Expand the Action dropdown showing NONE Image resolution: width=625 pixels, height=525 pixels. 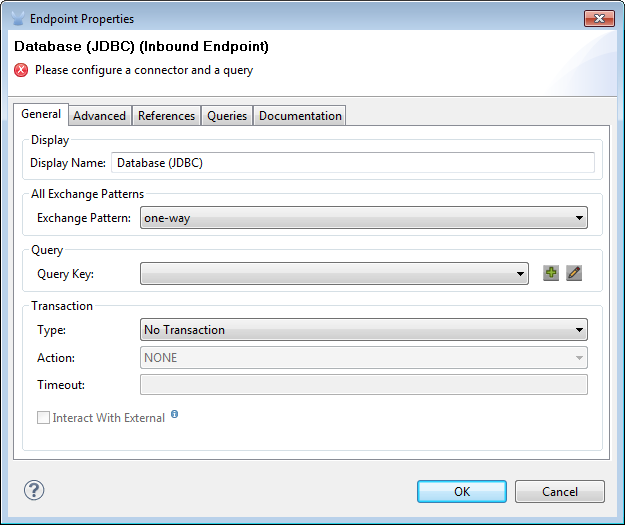pyautogui.click(x=363, y=357)
